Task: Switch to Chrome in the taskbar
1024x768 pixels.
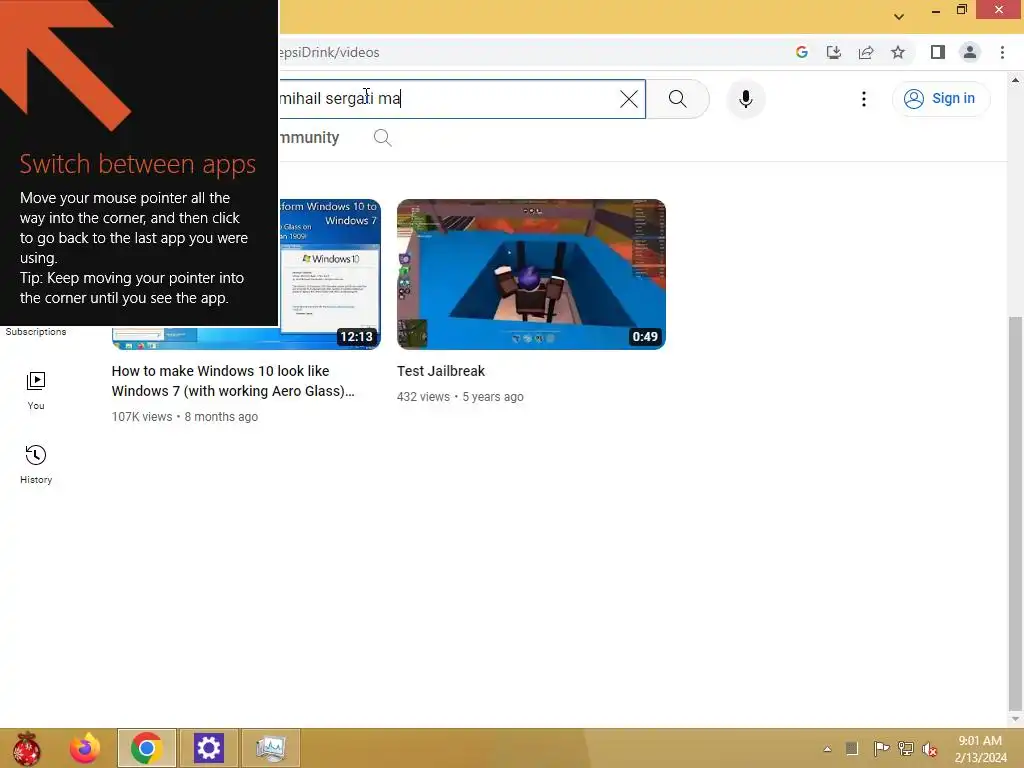Action: click(147, 748)
